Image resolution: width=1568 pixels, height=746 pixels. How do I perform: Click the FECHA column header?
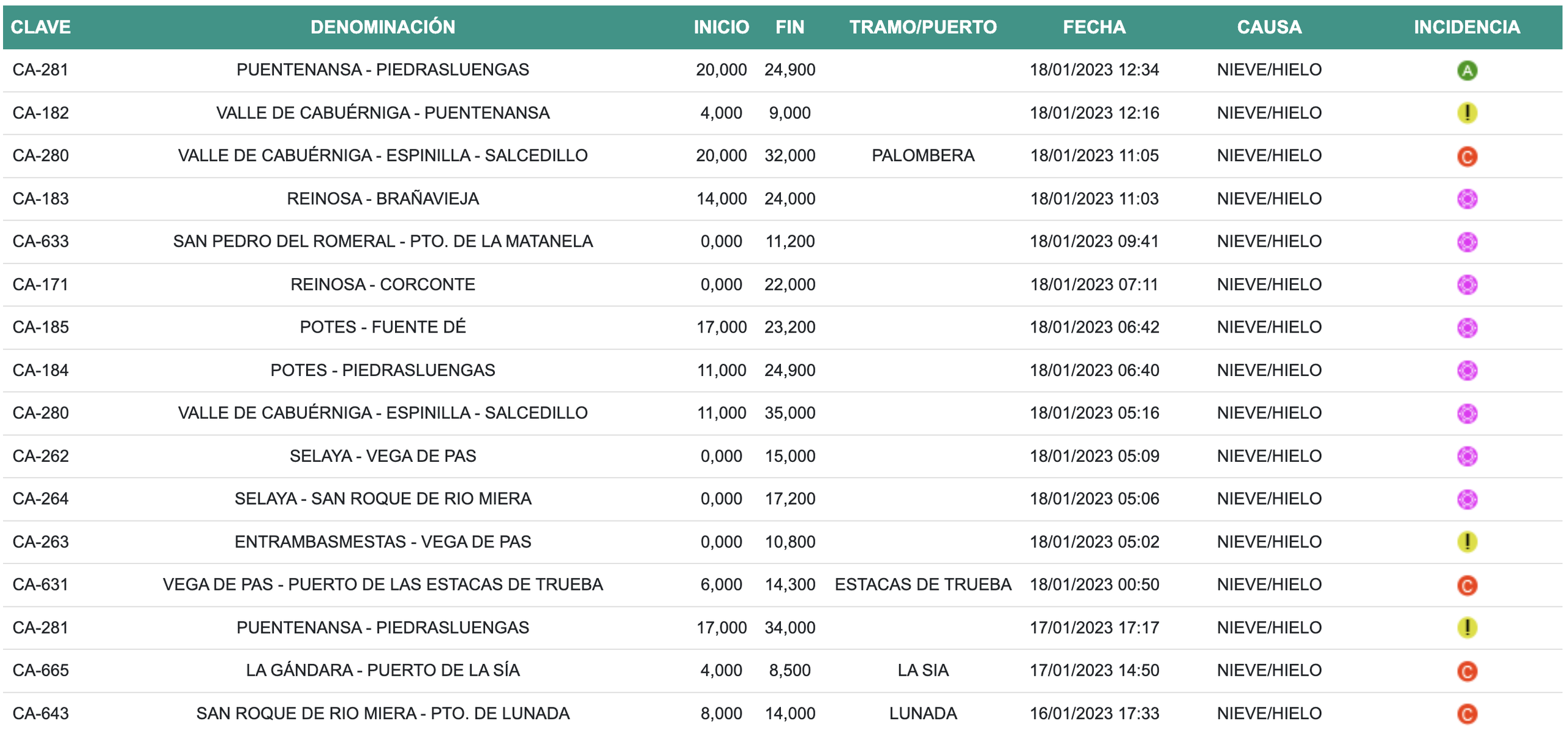click(1093, 27)
